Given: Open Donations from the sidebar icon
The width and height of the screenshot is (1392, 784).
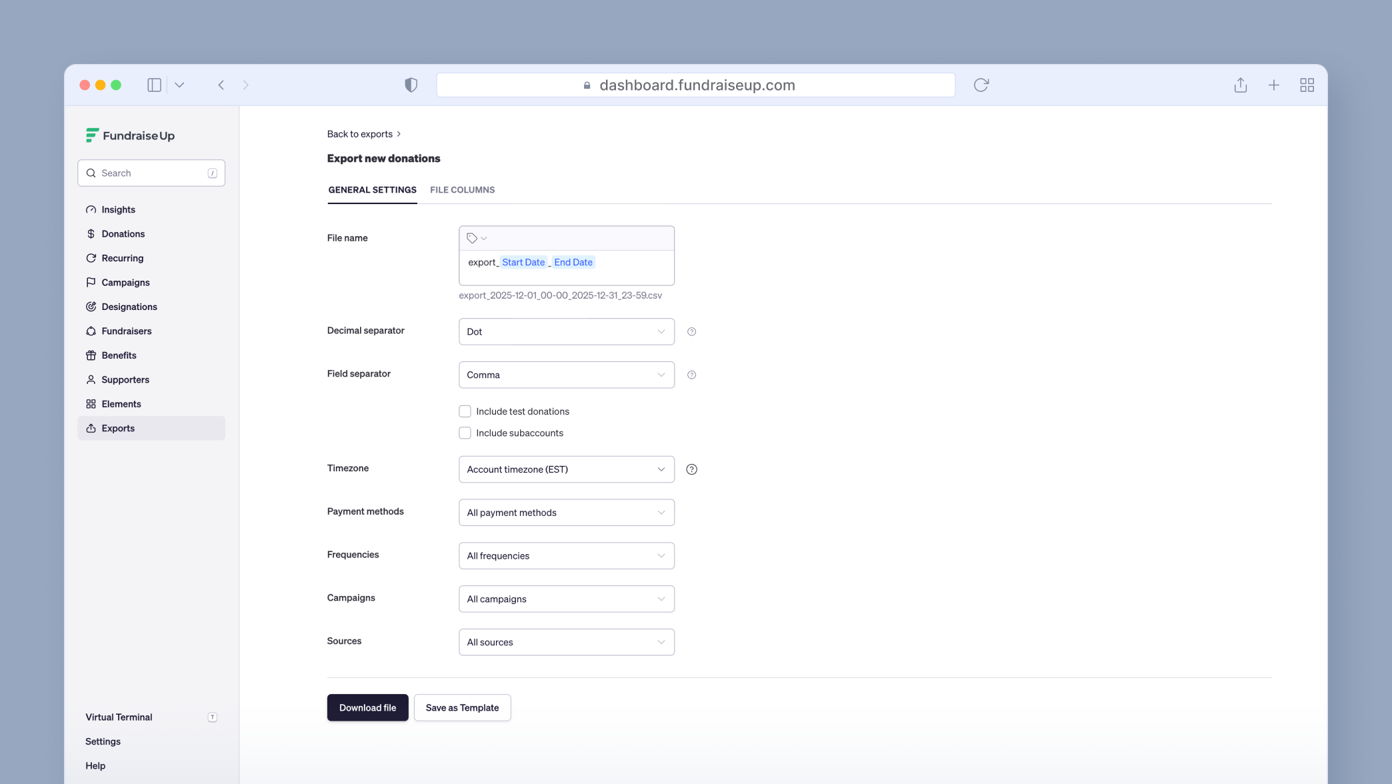Looking at the screenshot, I should [x=91, y=233].
